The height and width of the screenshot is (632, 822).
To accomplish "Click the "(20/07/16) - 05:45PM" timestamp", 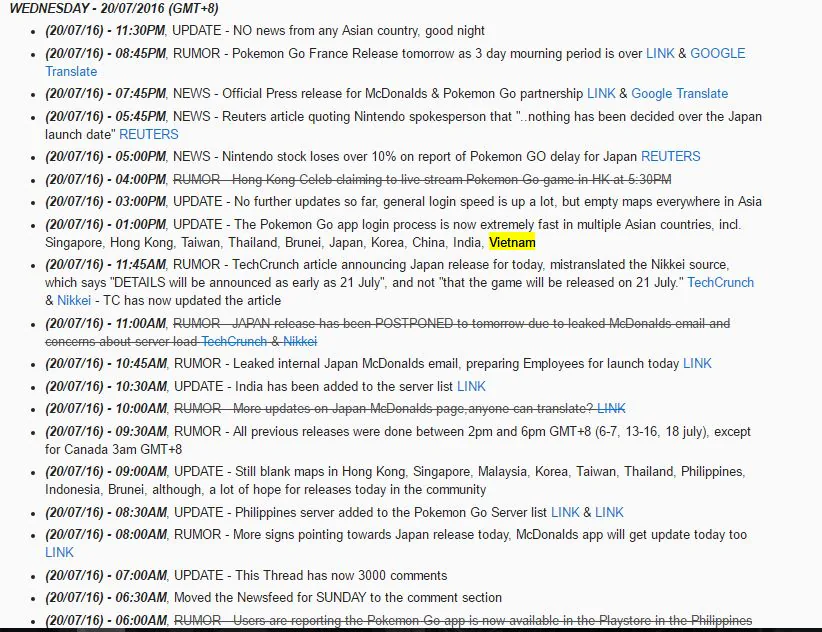I will point(106,116).
